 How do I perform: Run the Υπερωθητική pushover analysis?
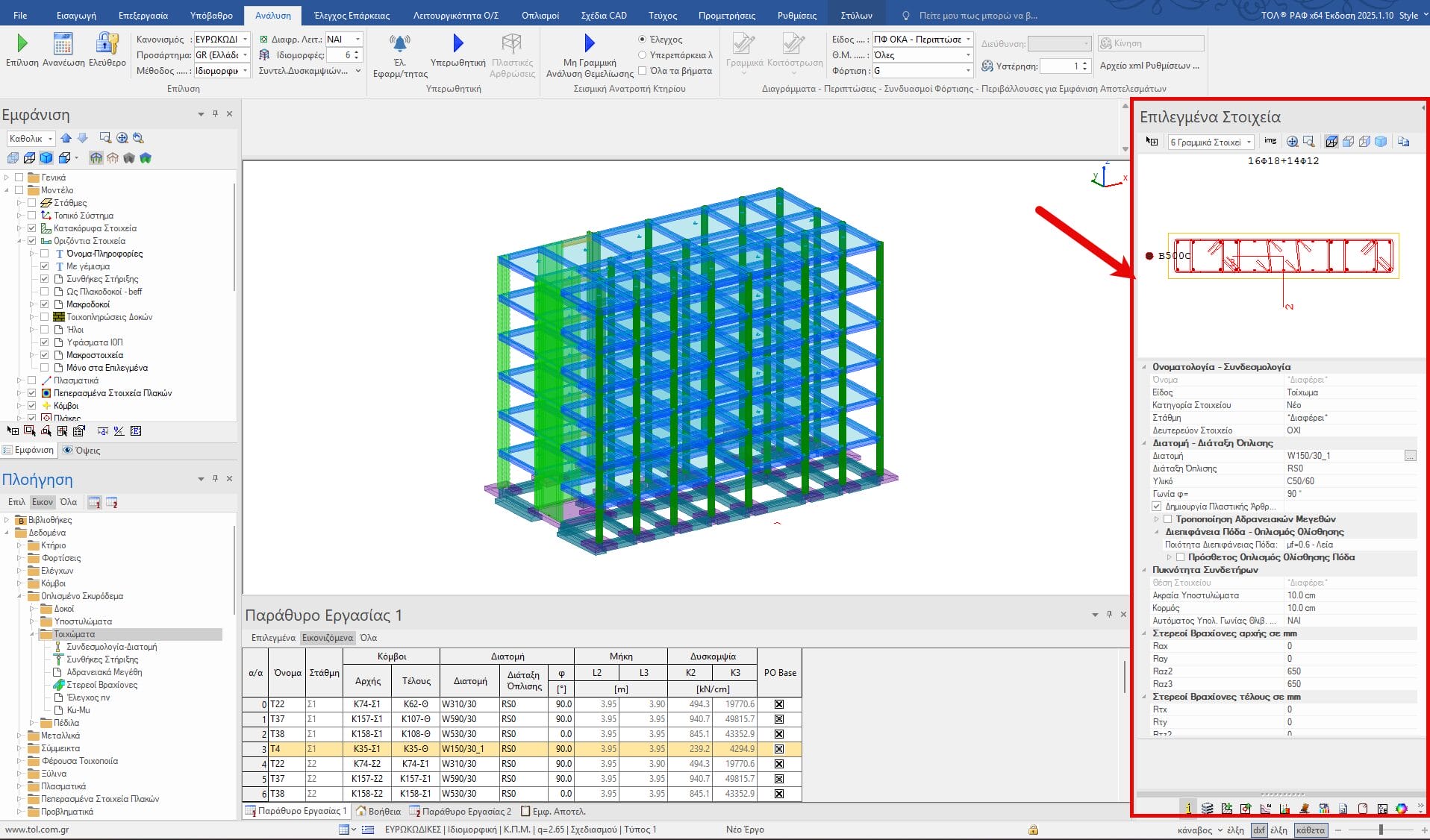pyautogui.click(x=458, y=43)
